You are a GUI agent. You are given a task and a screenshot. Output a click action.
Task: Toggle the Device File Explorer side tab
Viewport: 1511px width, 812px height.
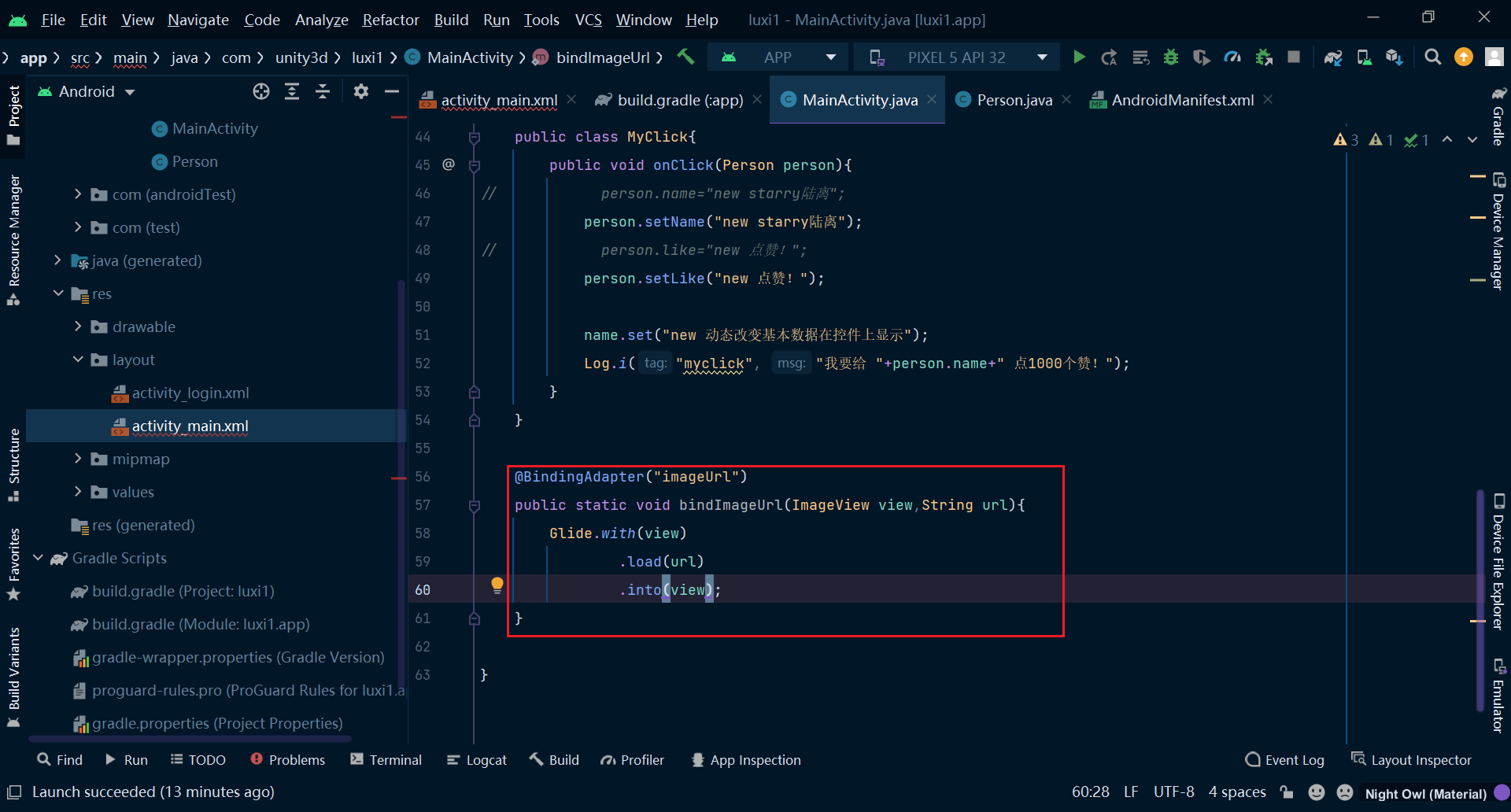pos(1498,561)
